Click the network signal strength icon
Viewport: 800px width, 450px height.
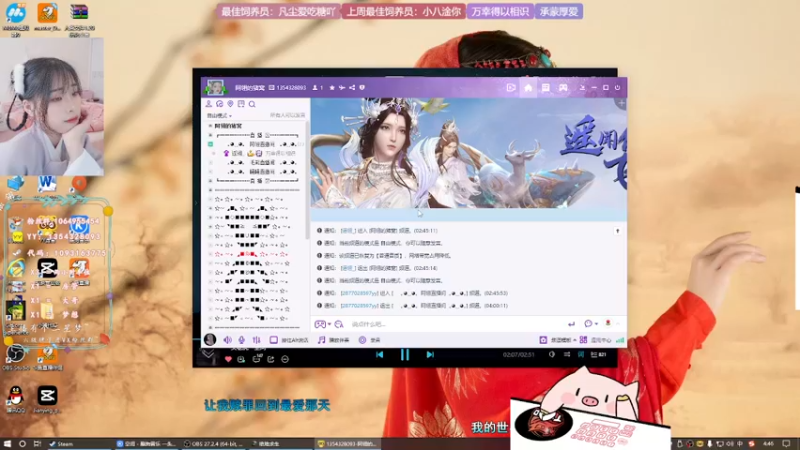click(620, 340)
